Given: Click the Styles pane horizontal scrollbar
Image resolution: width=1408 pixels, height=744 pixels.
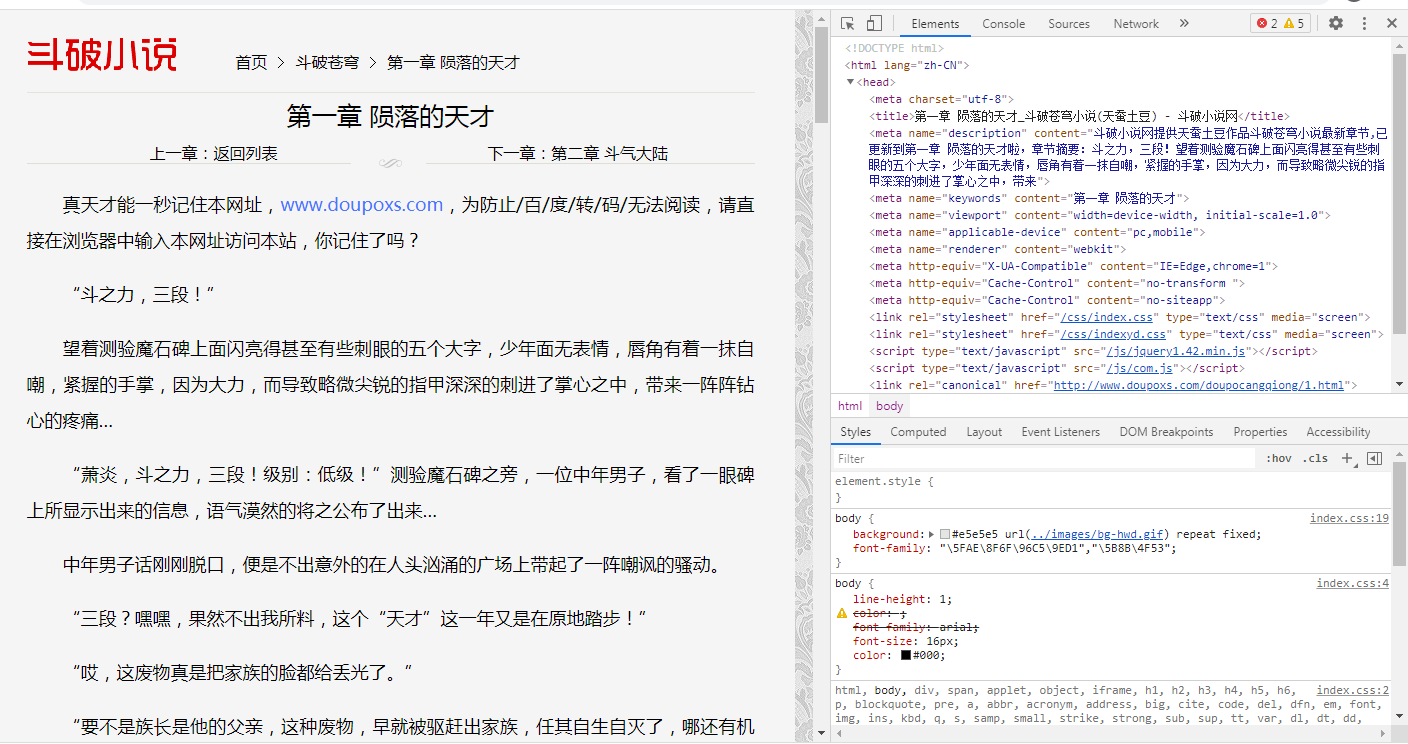Looking at the screenshot, I should (1111, 733).
